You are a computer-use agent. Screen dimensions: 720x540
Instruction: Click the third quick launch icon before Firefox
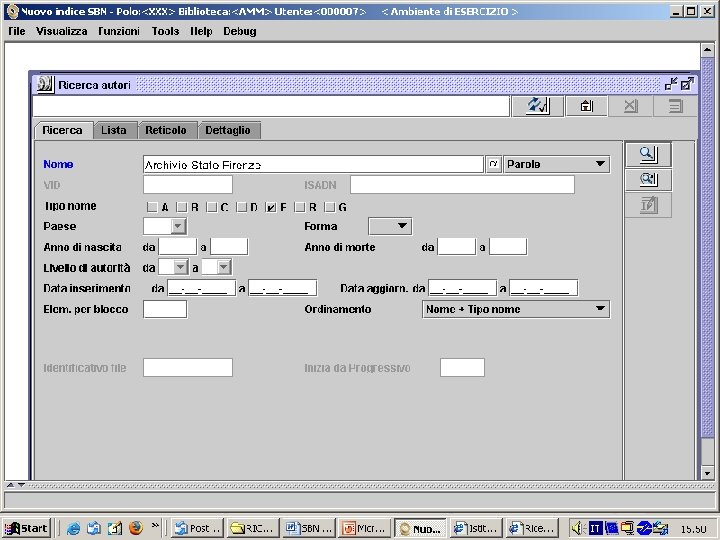point(115,528)
